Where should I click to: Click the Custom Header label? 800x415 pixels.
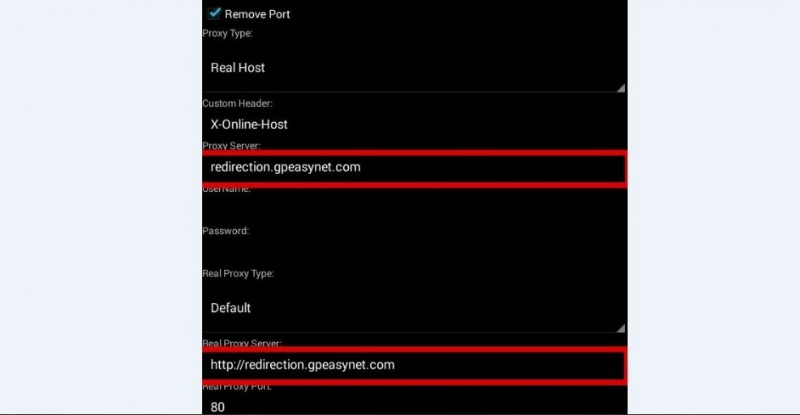tap(237, 103)
